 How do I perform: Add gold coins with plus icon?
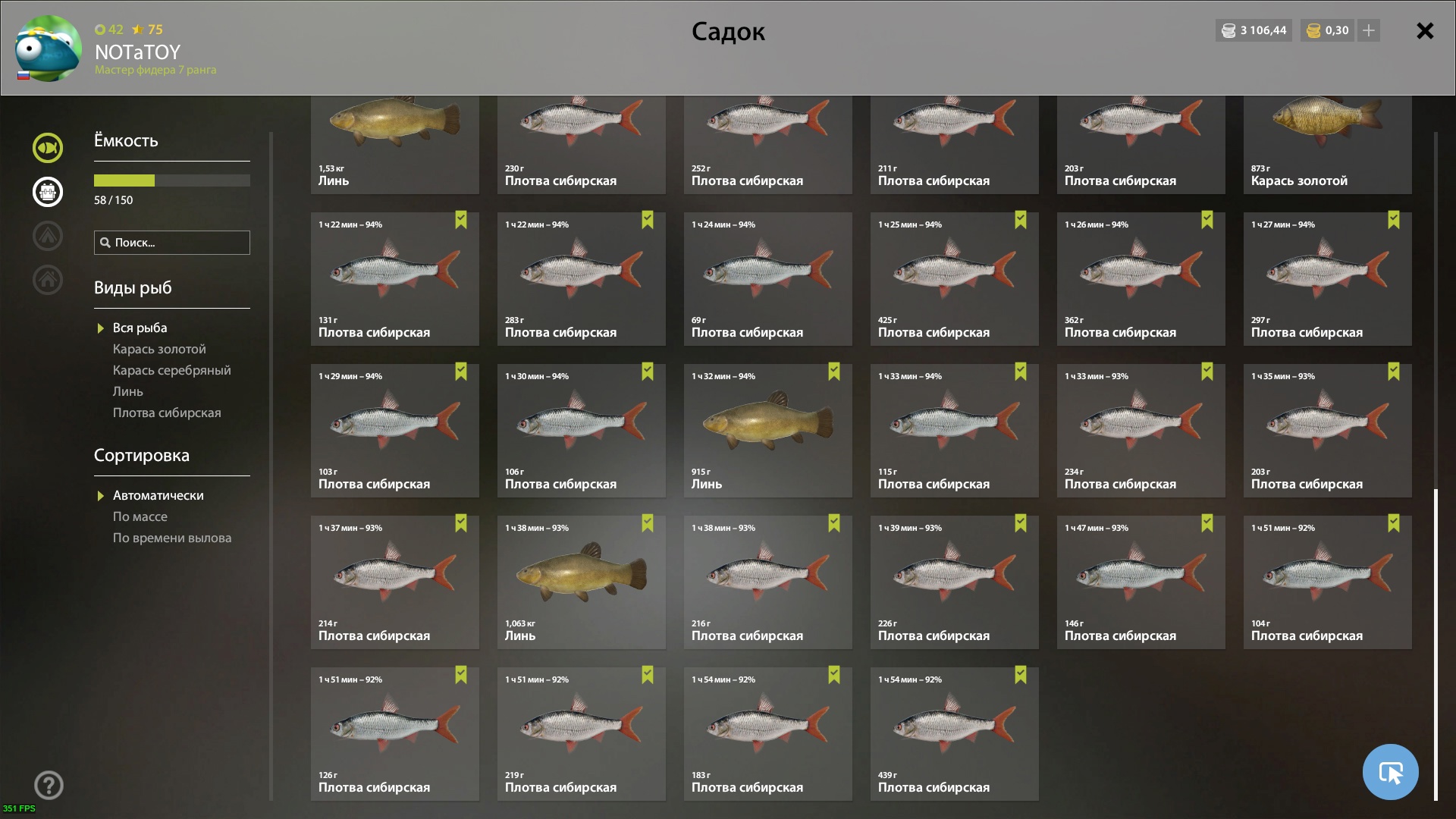pos(1368,30)
